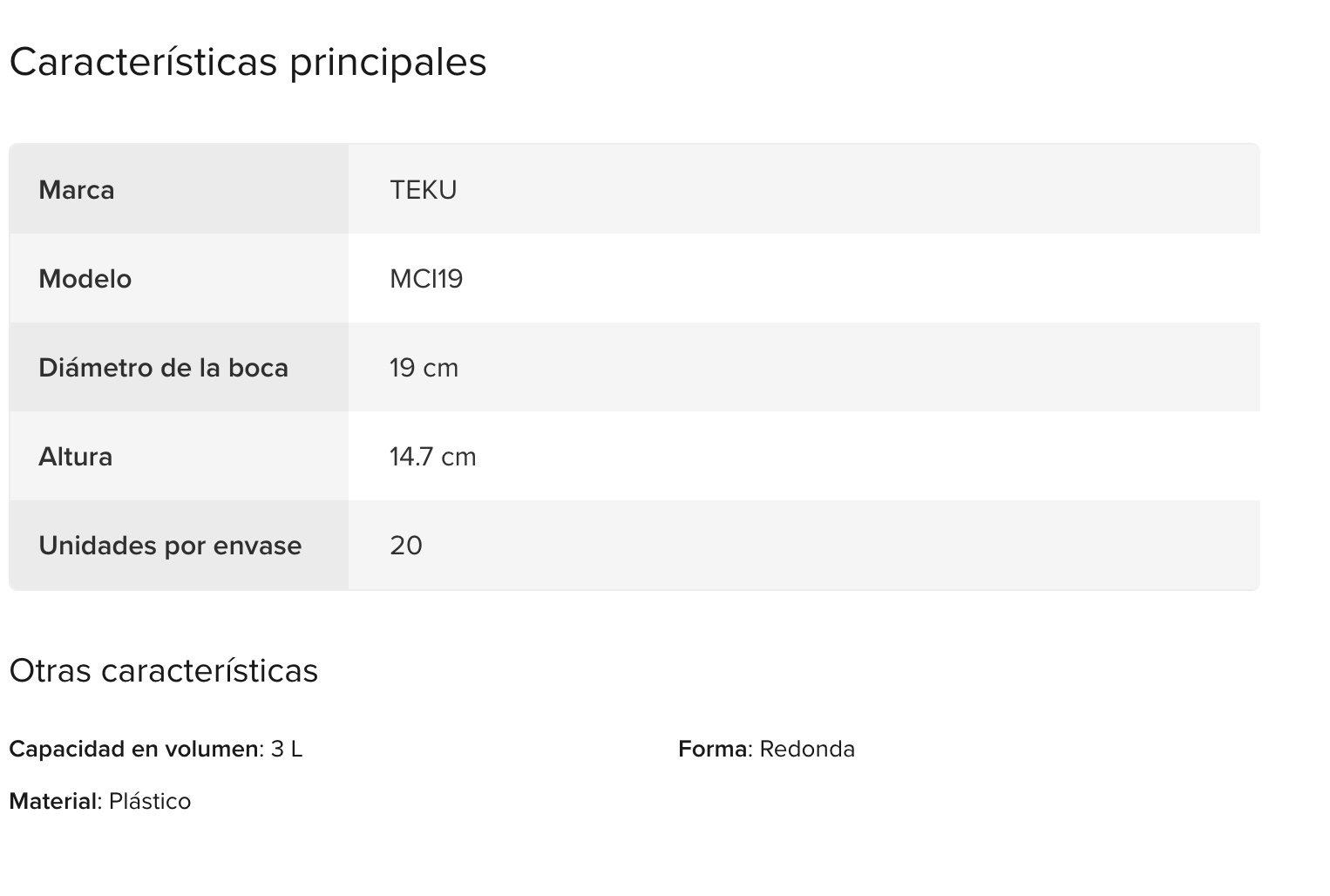Screen dimensions: 1330x896
Task: Select the TEKU brand value
Action: 424,190
